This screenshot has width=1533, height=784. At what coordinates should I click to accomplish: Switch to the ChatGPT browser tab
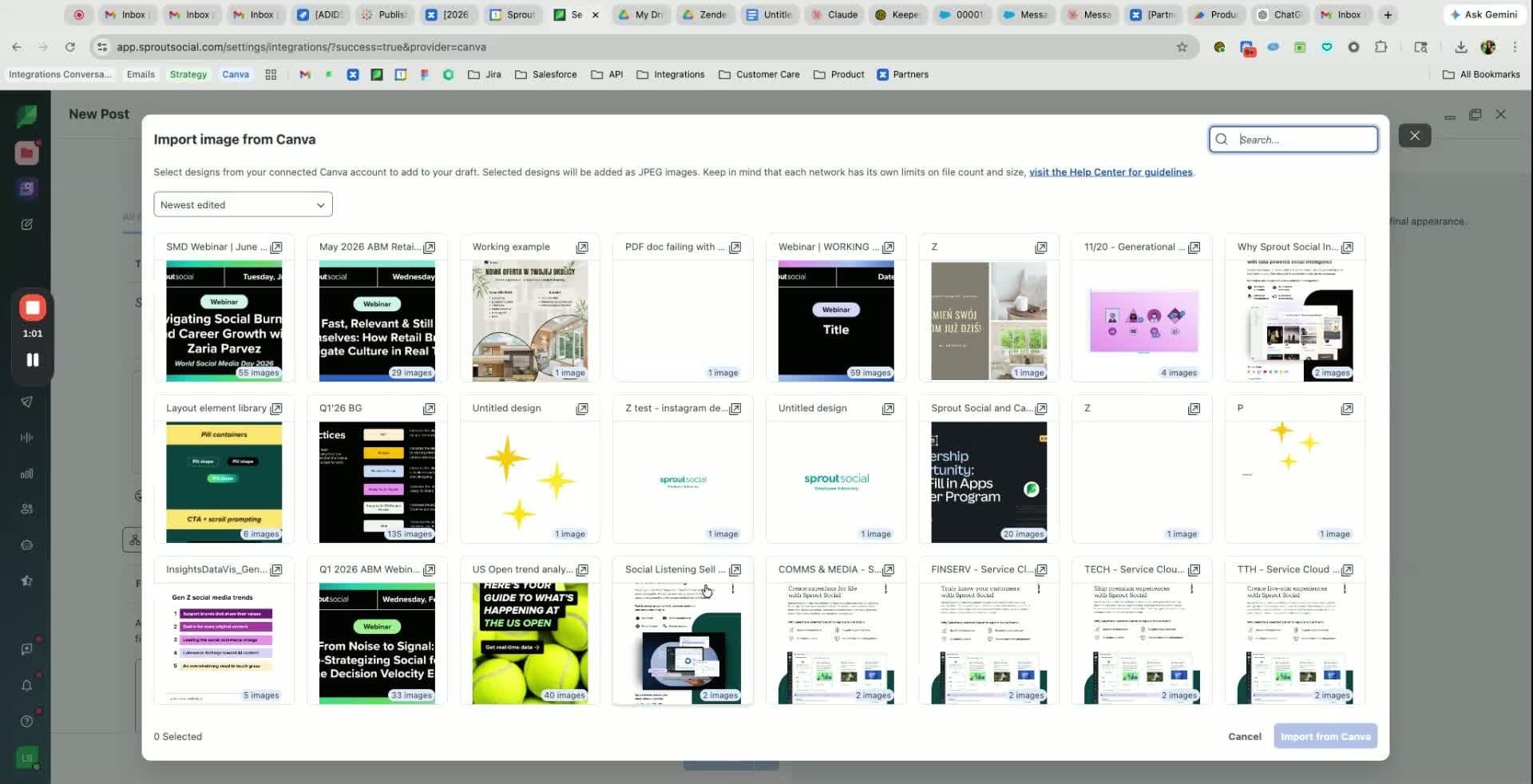click(1278, 14)
